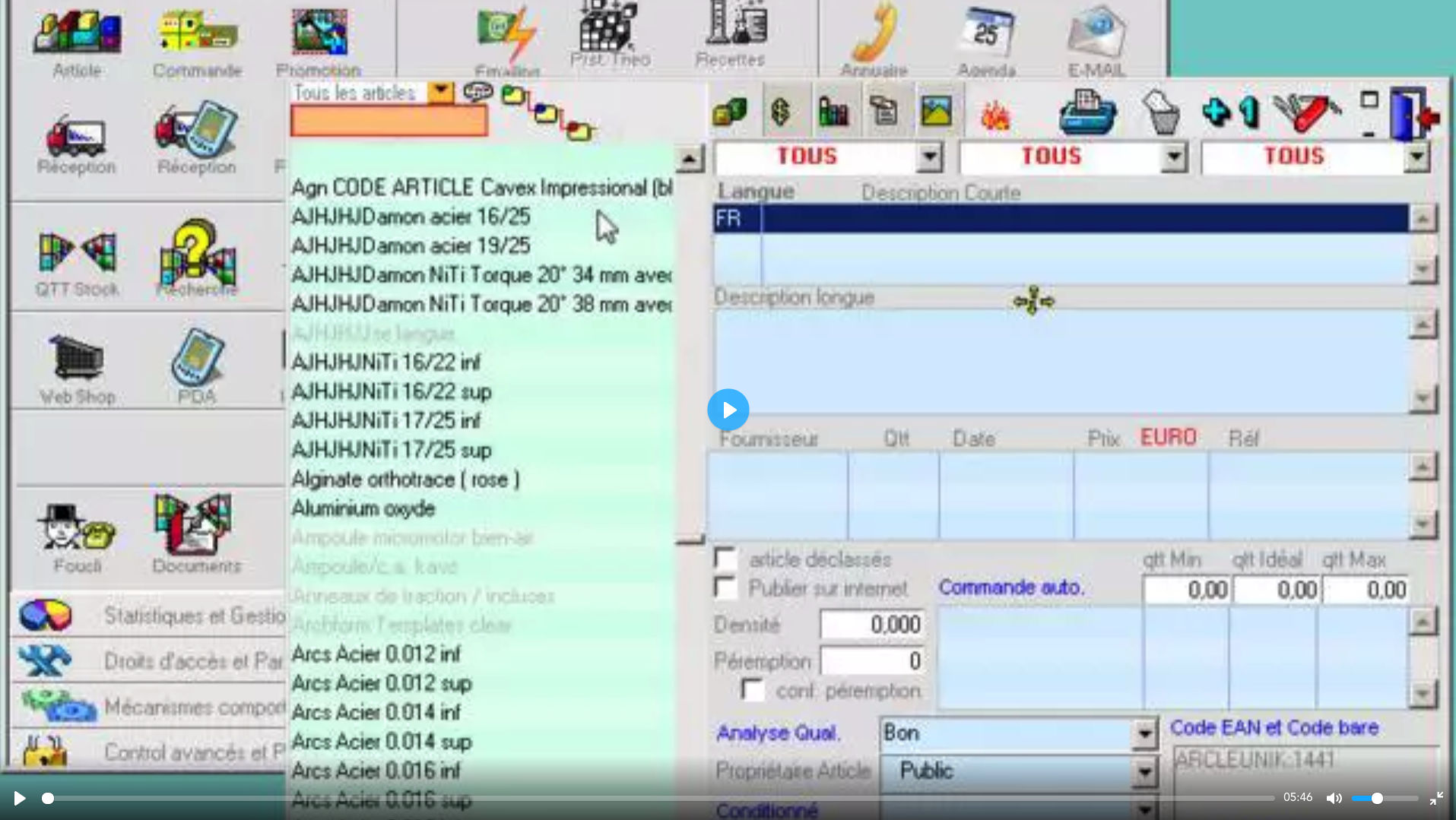Click the qtt Min value field

[1186, 590]
